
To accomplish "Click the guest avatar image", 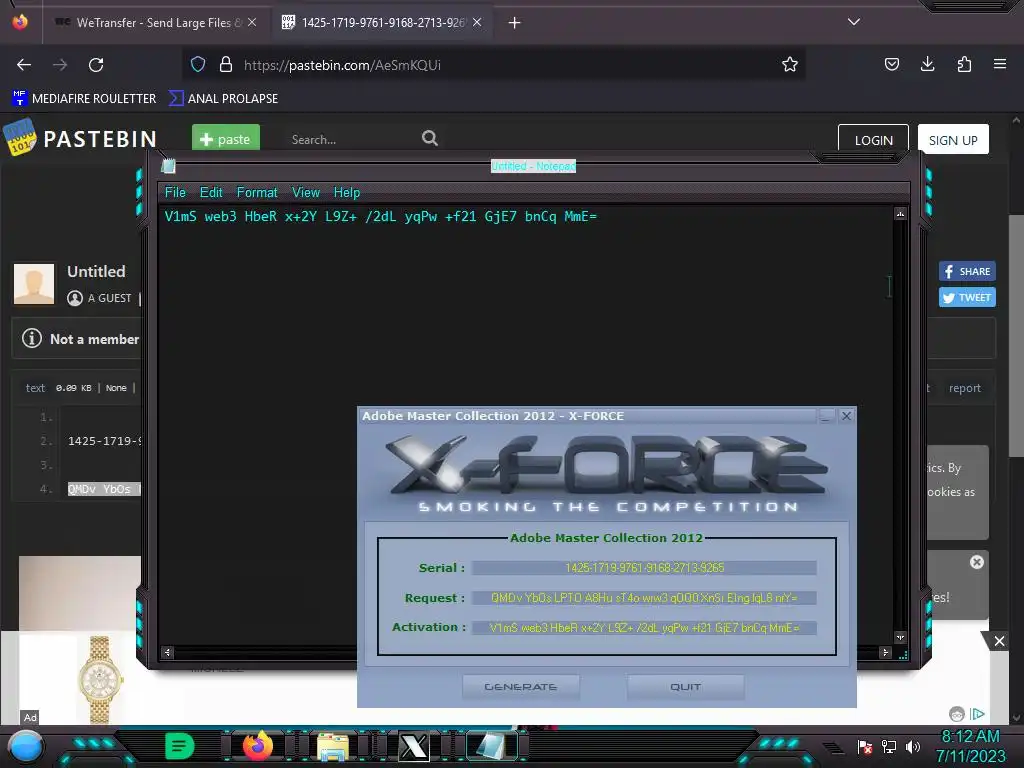I will [x=34, y=283].
